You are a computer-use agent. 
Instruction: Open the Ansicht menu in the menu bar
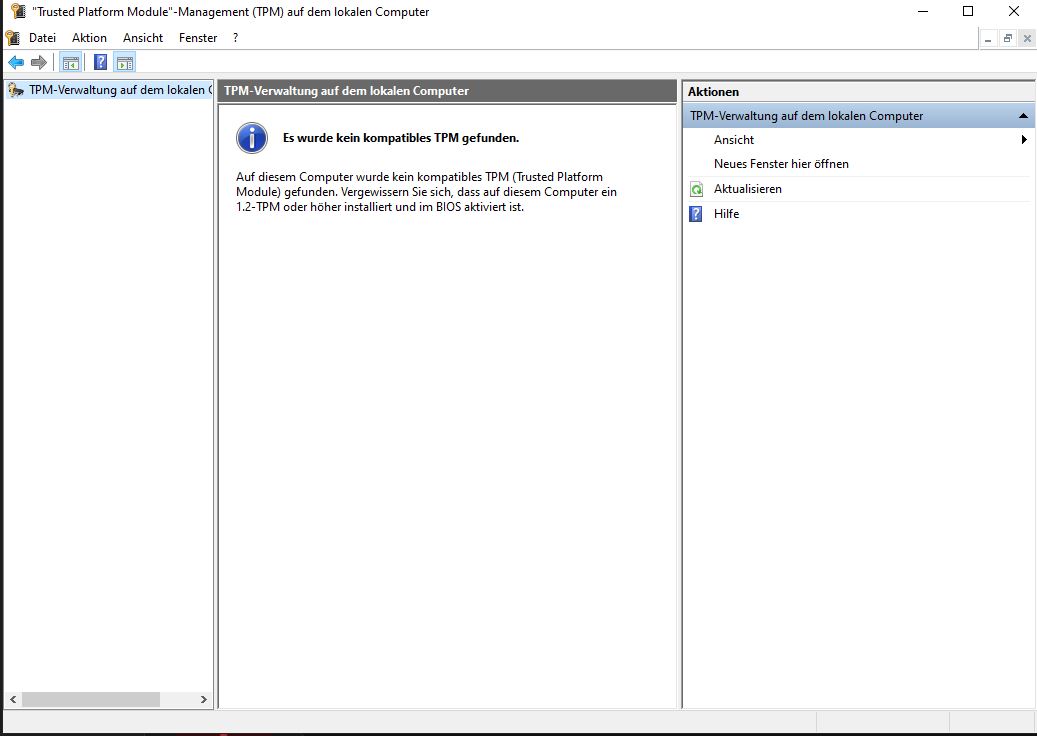[x=143, y=38]
